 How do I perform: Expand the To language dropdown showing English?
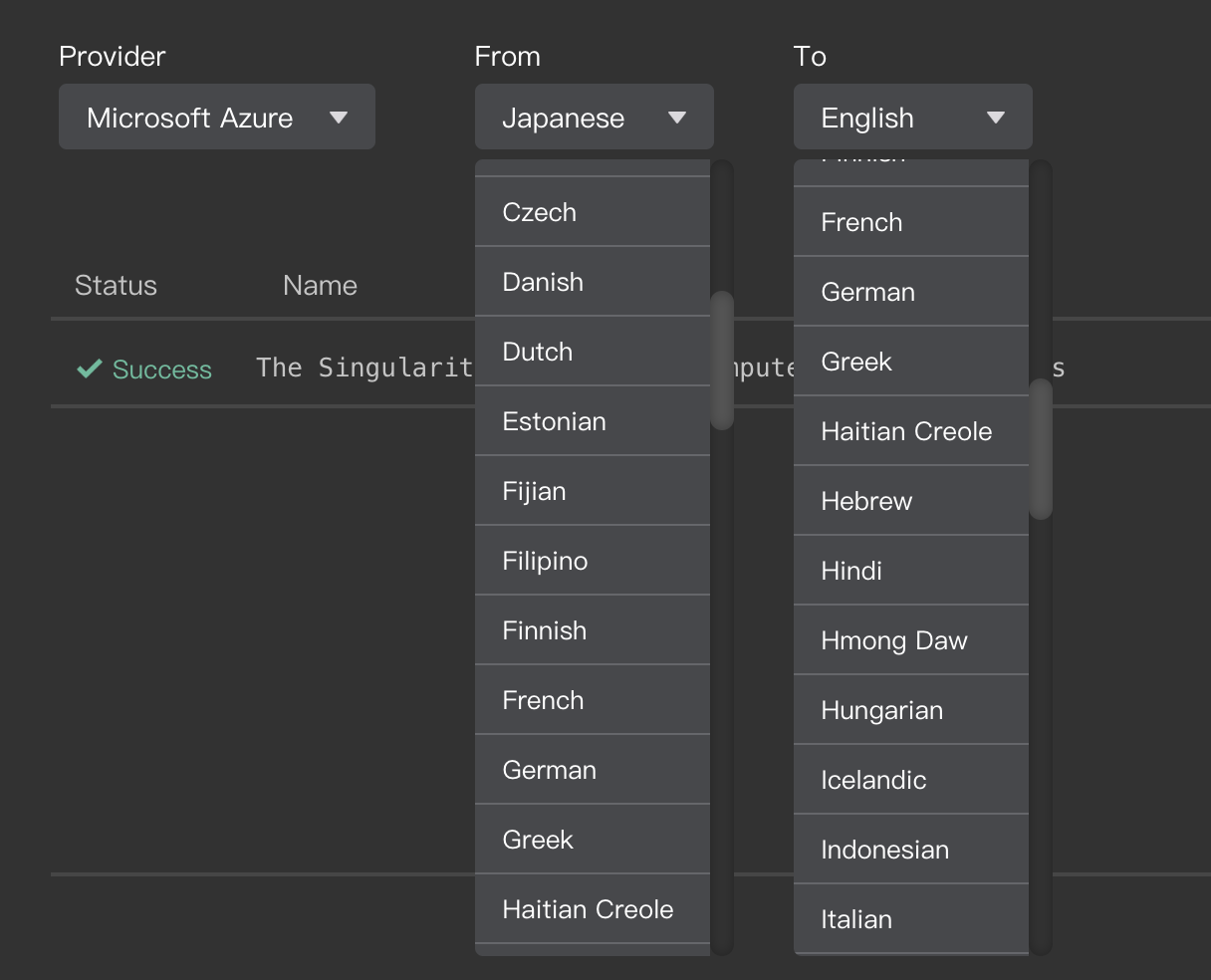912,118
